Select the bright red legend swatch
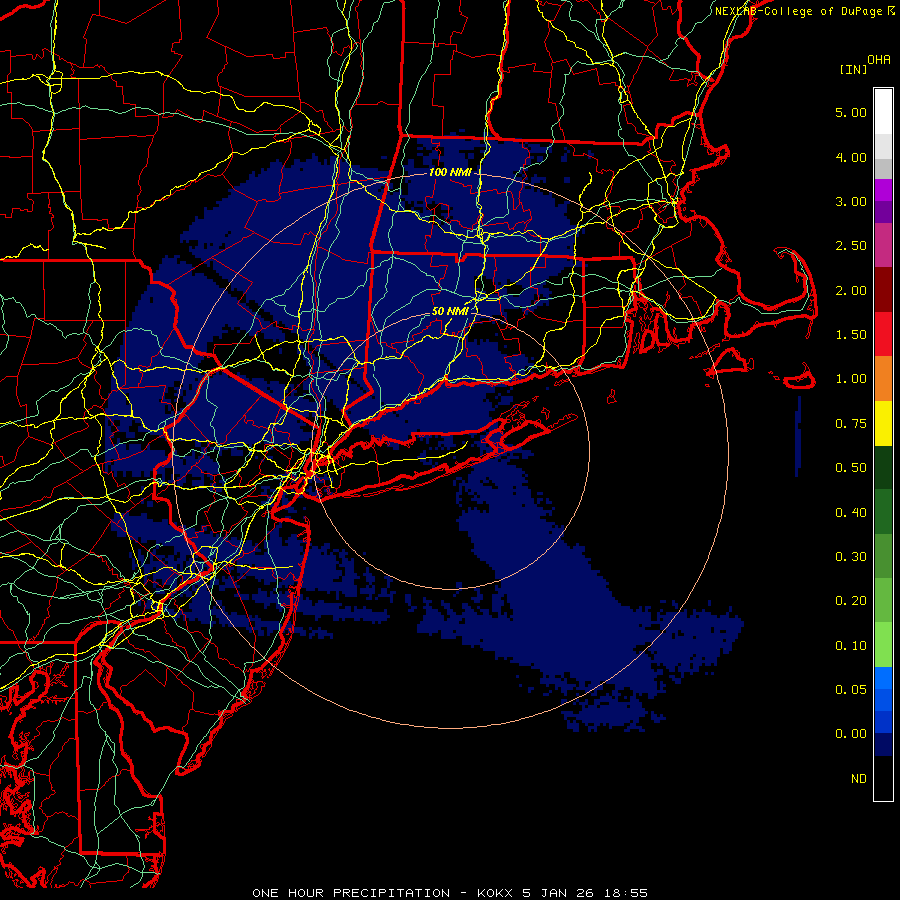Image resolution: width=900 pixels, height=900 pixels. 883,335
